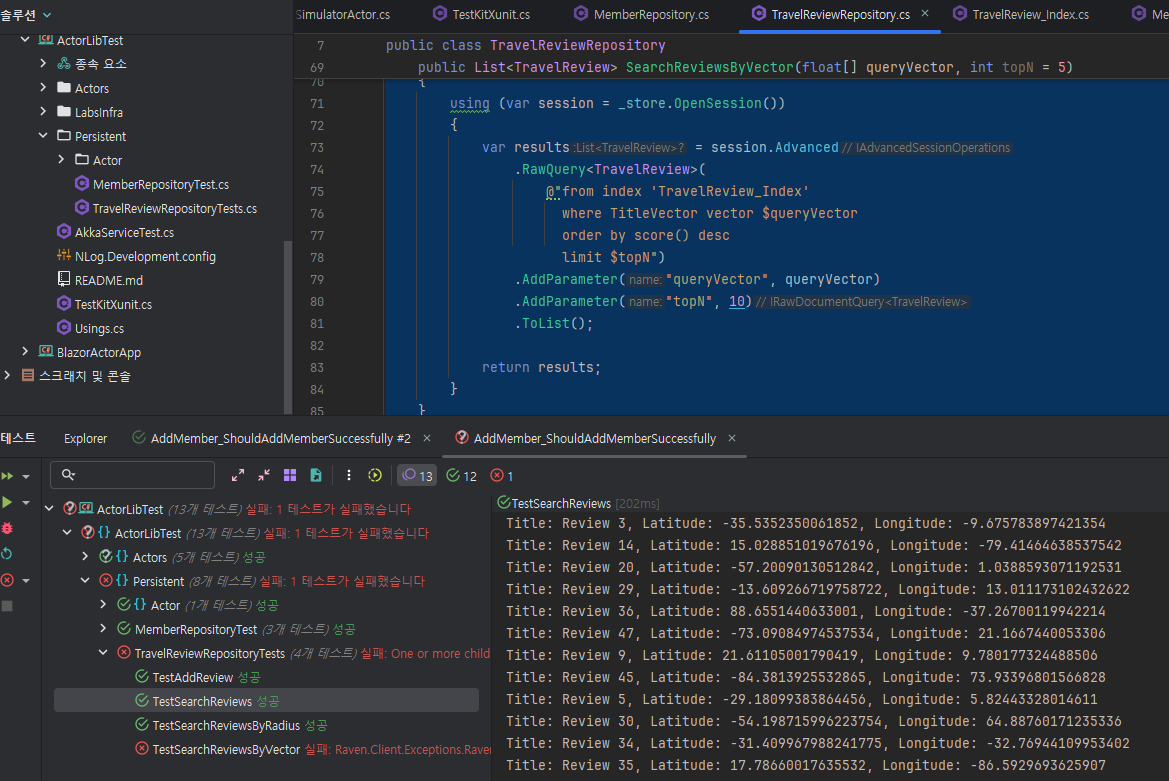
Task: Open README.md in the solution tree
Action: 108,280
